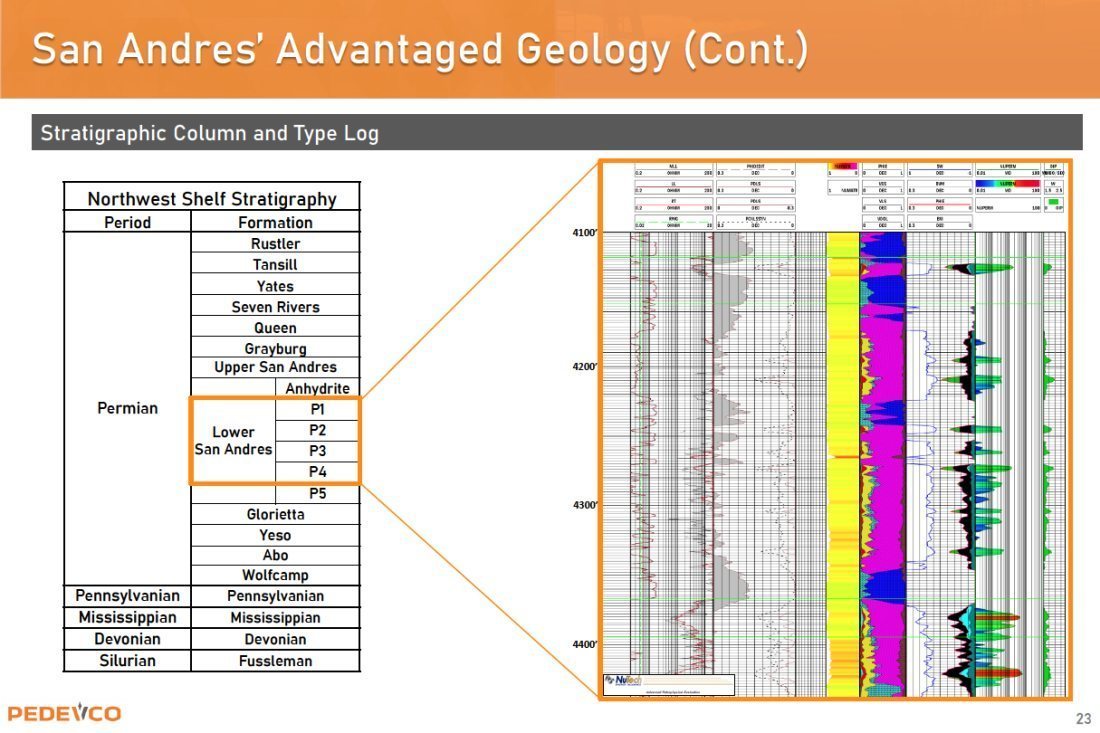This screenshot has height=733, width=1100.
Task: Click the Fussleman formation cell
Action: [x=275, y=660]
